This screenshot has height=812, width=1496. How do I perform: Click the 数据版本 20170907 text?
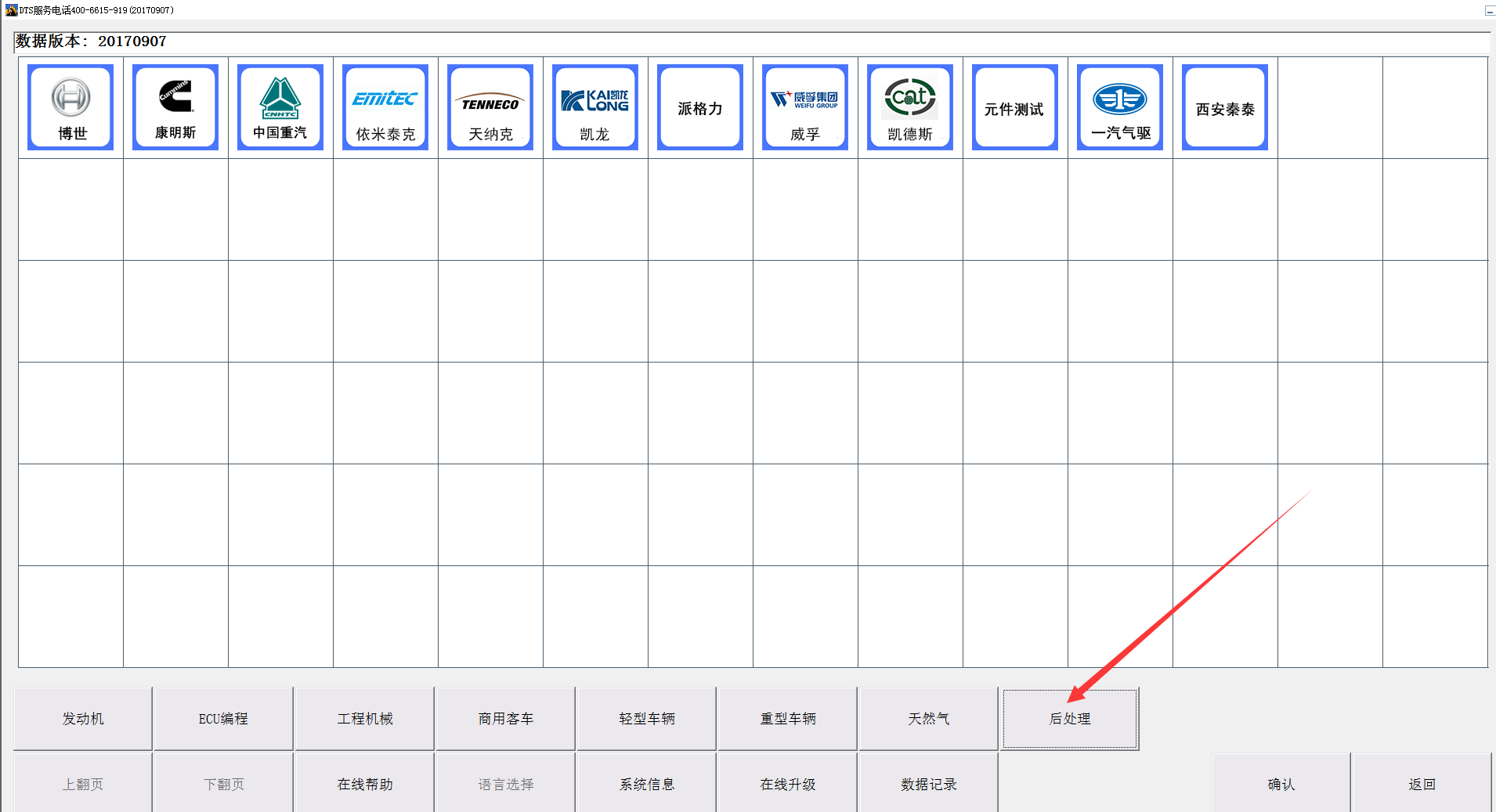[91, 41]
